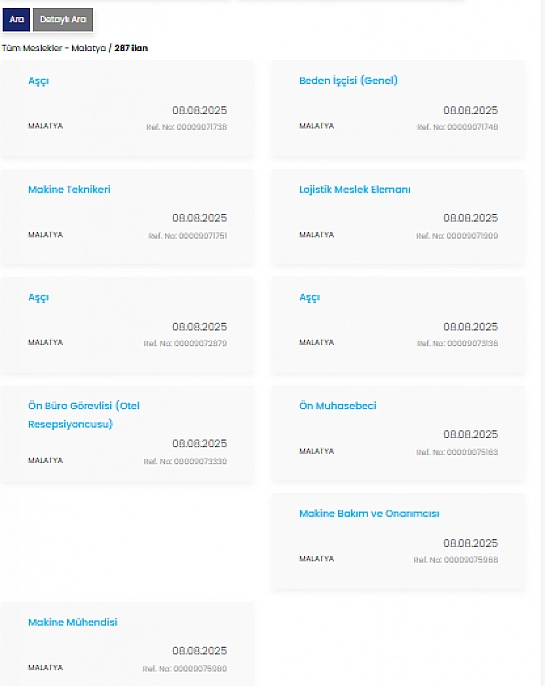Click the MALATYA label in Ön Muhasebeci card

(x=317, y=451)
